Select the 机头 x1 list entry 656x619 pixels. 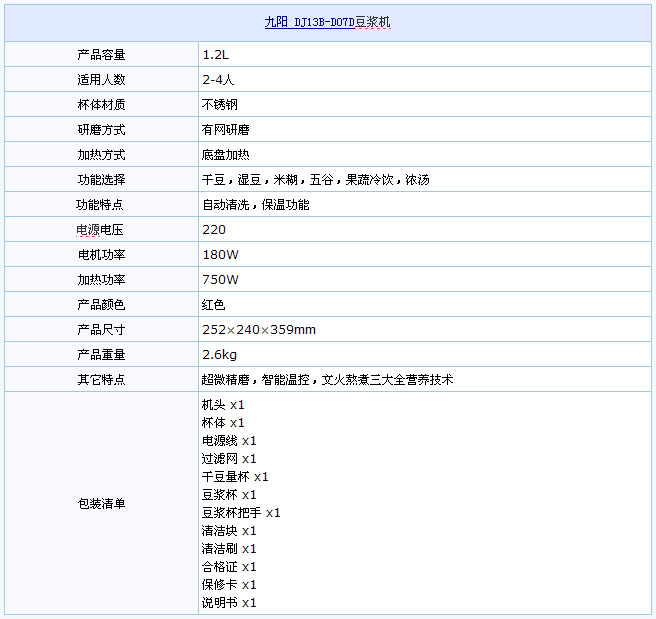tap(223, 405)
